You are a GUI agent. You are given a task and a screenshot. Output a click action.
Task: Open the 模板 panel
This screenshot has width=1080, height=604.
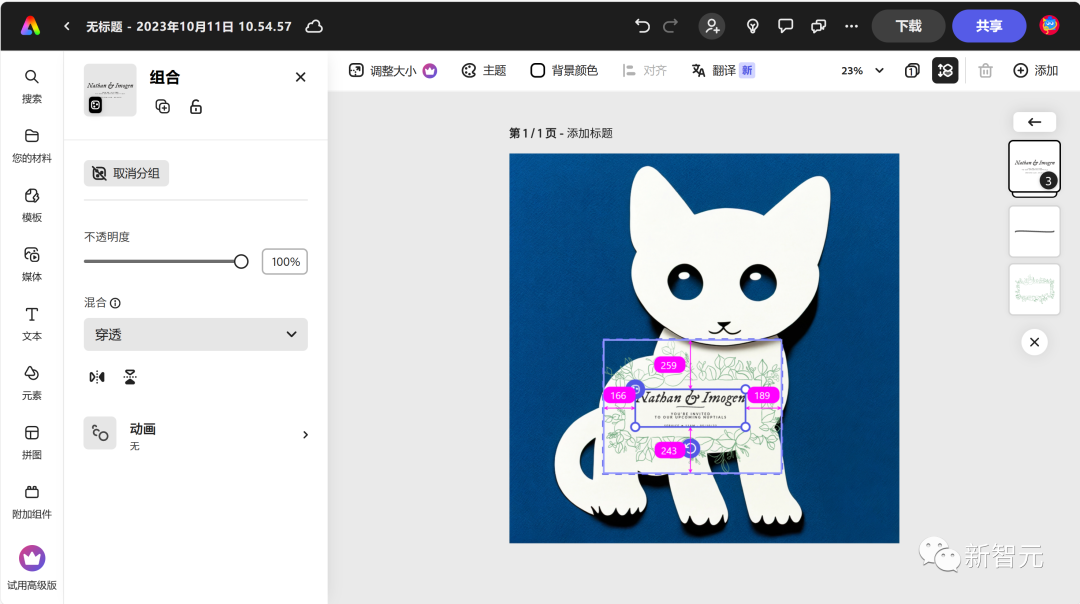pyautogui.click(x=31, y=203)
